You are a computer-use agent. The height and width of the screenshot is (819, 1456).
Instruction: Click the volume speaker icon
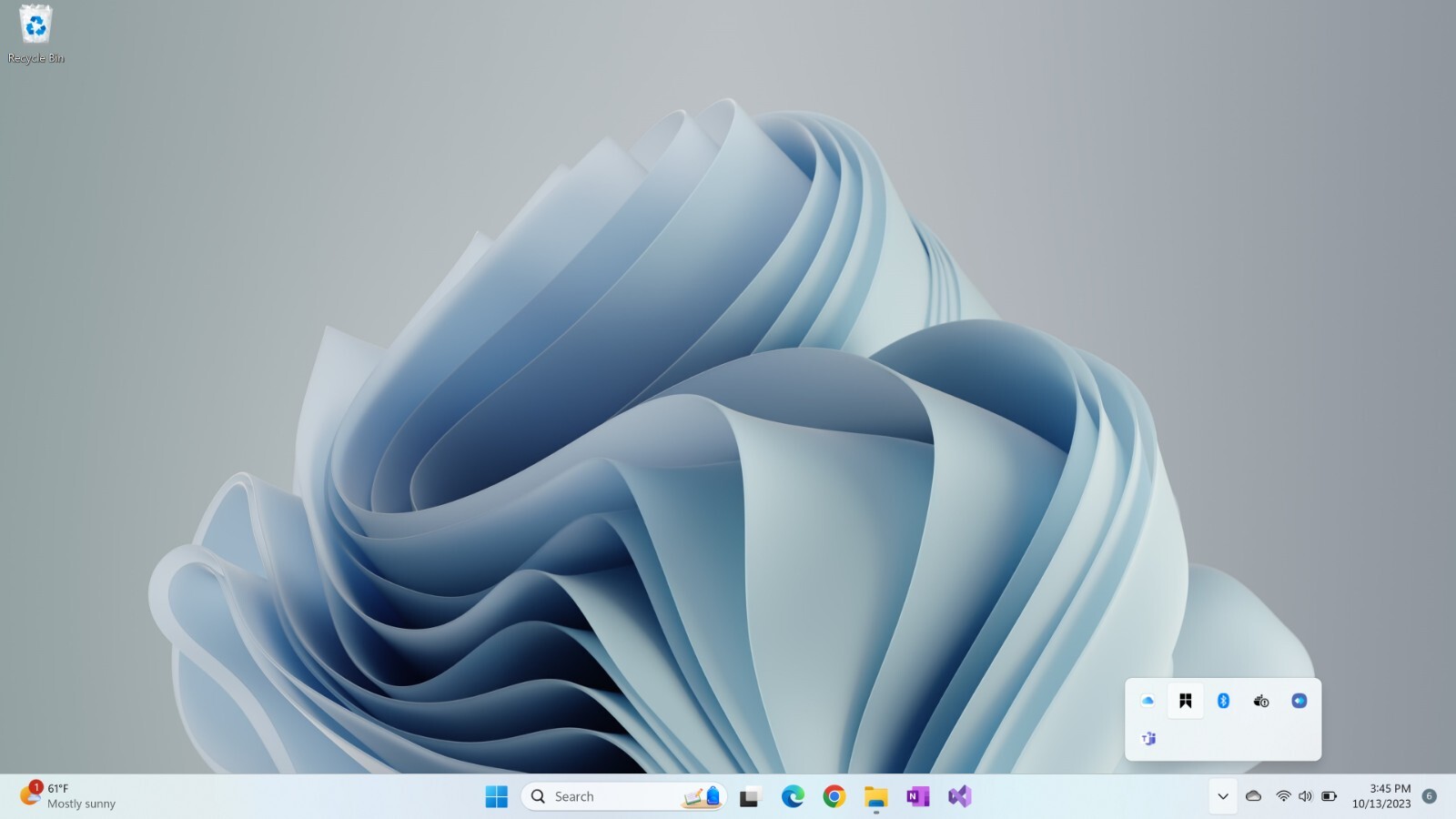[x=1305, y=796]
